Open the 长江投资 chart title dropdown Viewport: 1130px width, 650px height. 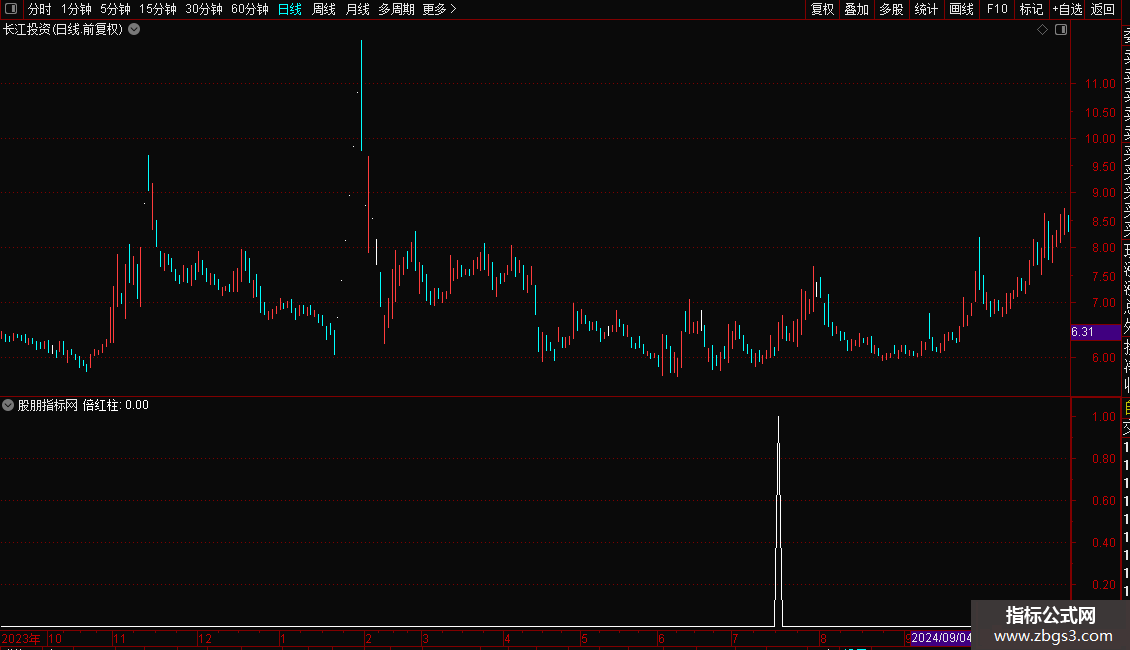click(134, 30)
